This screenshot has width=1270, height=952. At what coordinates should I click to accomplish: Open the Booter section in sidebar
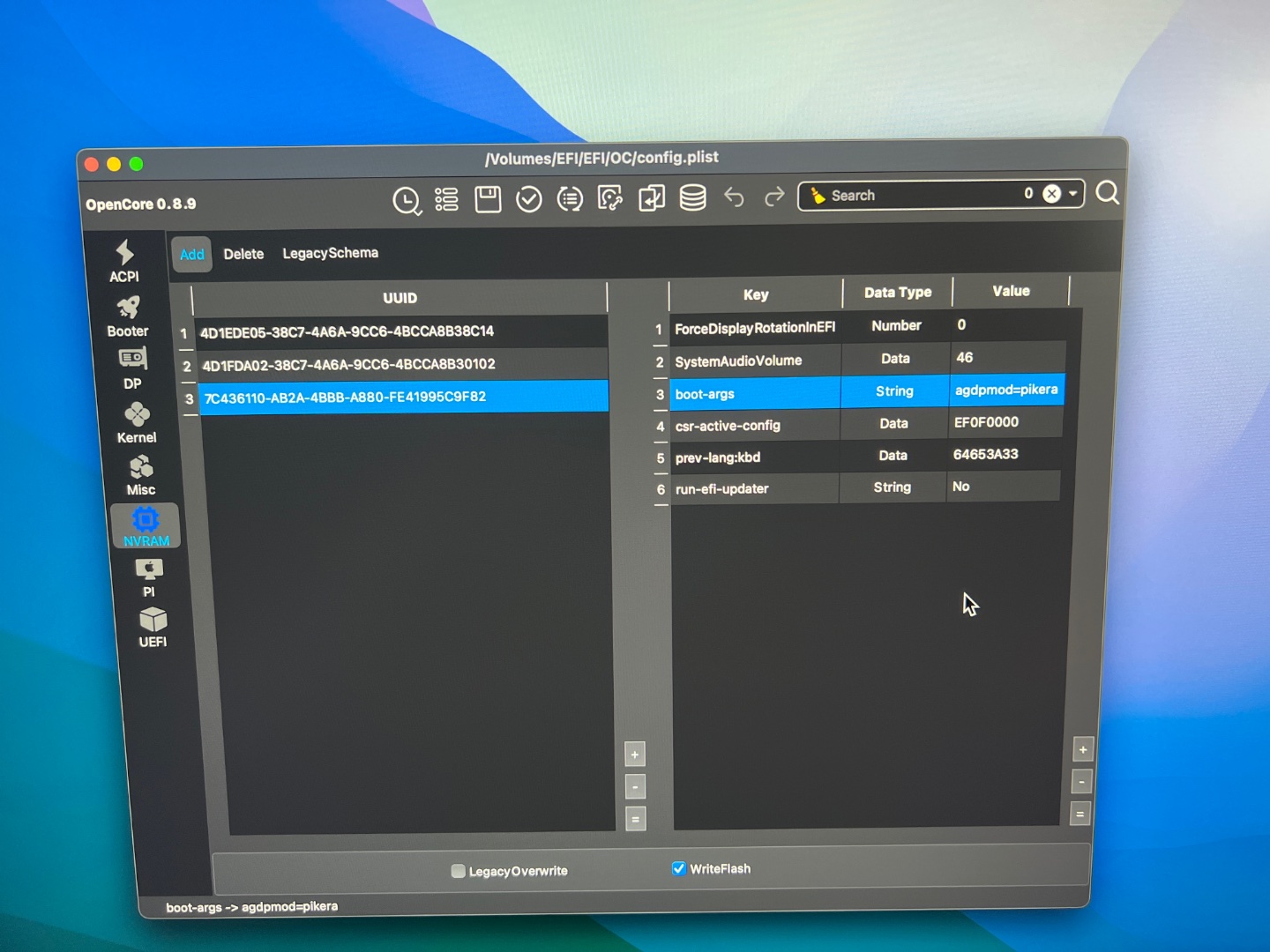coord(128,317)
